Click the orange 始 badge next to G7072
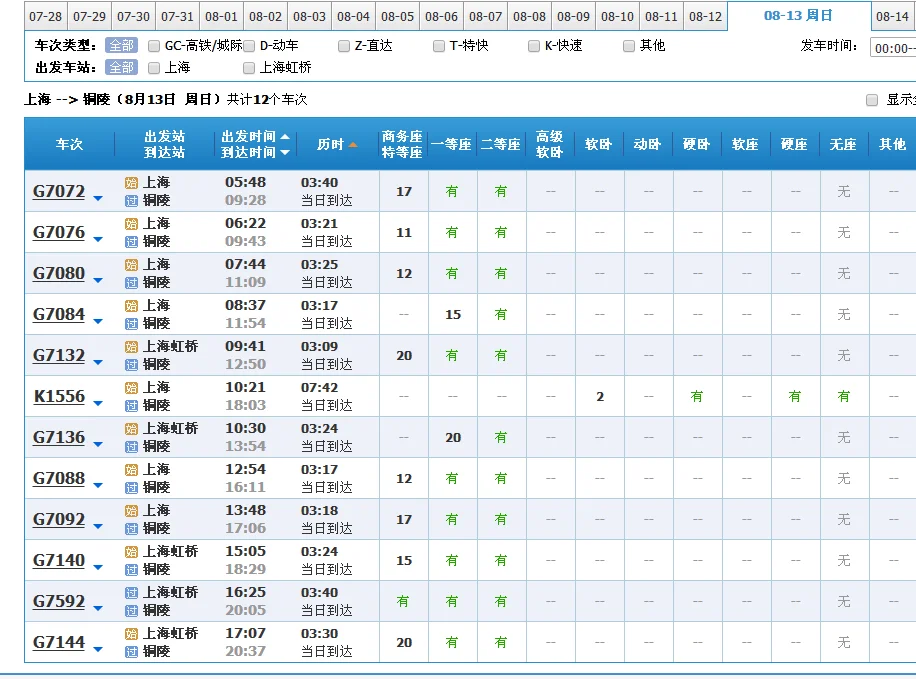The height and width of the screenshot is (679, 916). point(131,181)
